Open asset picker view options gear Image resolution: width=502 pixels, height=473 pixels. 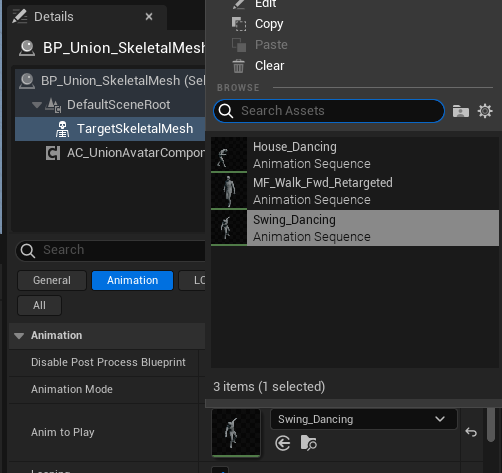click(485, 111)
